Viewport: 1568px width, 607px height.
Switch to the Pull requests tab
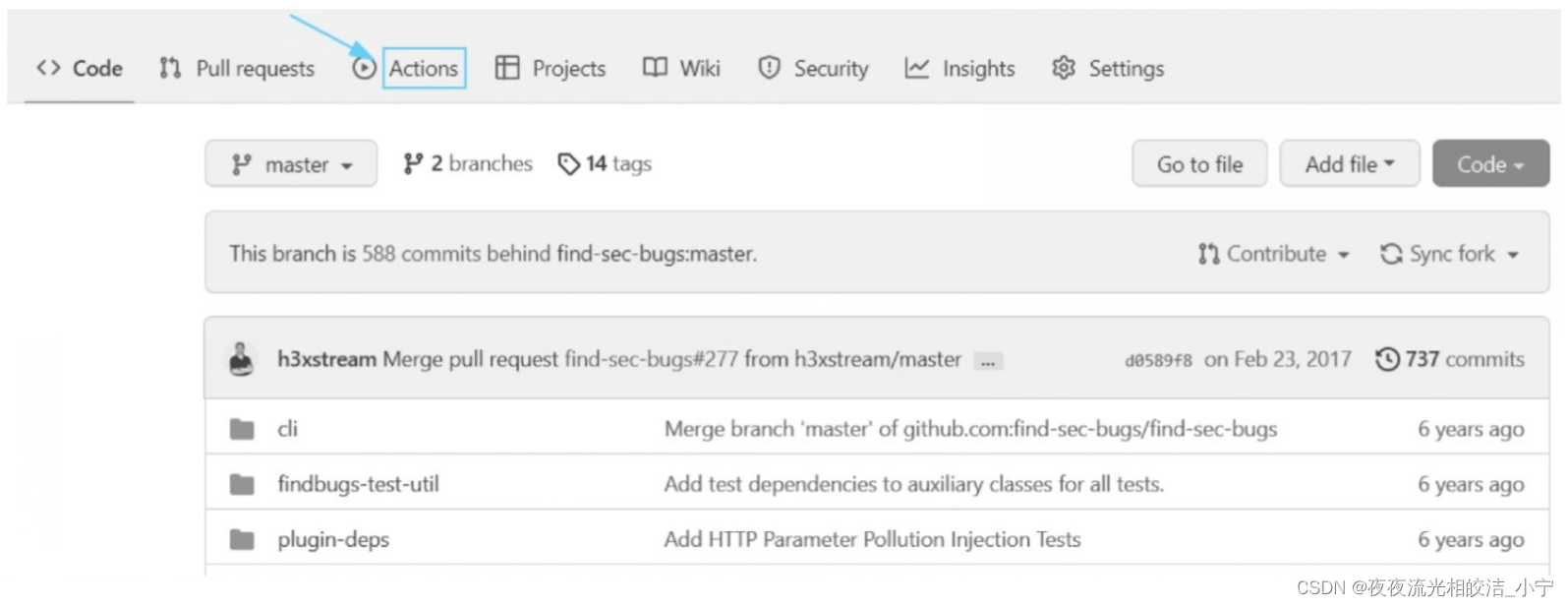[237, 68]
